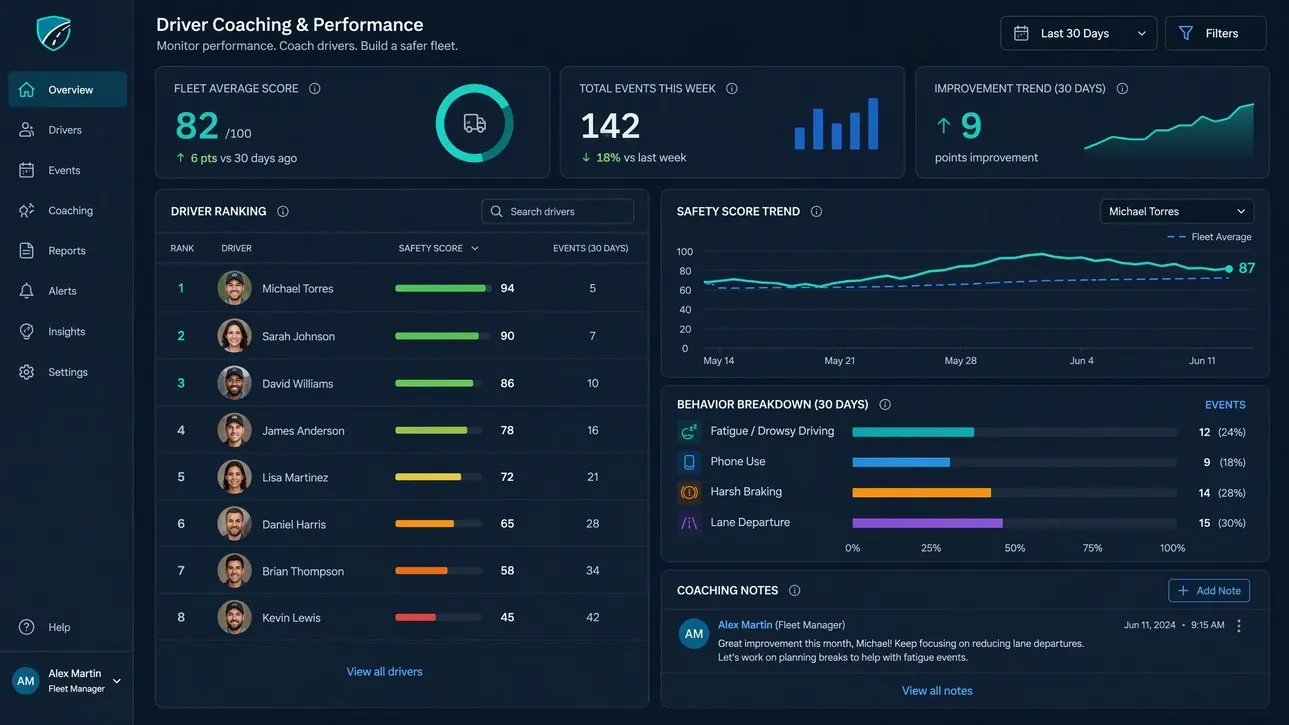Click the Overview home icon
This screenshot has width=1289, height=725.
[27, 89]
